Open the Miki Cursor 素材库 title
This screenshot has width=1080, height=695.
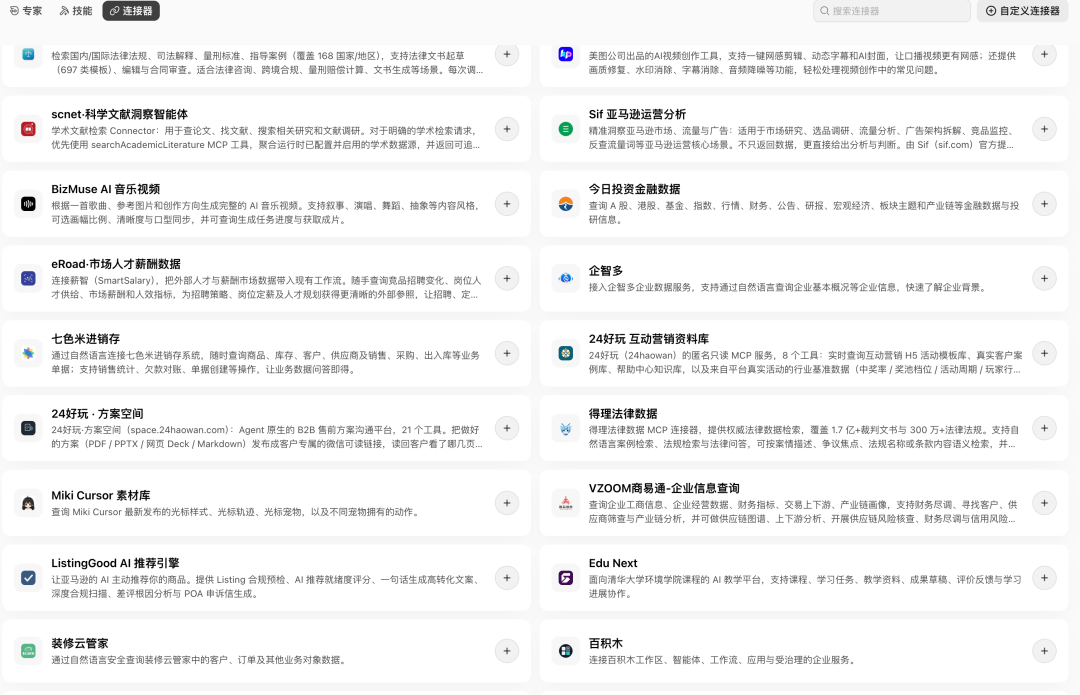pos(101,496)
